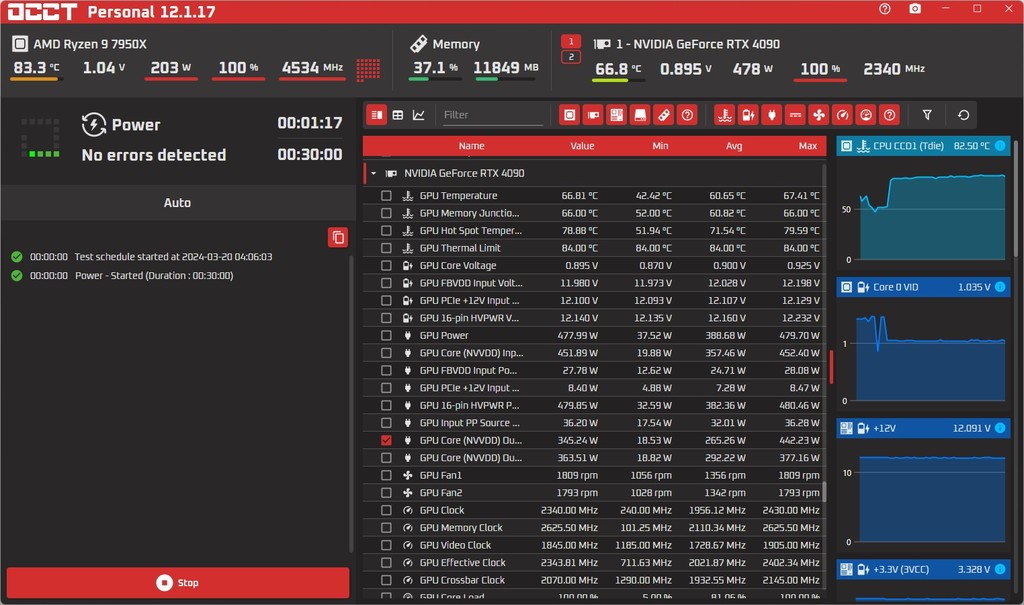Switch to graph view icon
This screenshot has width=1024, height=605.
pos(419,115)
